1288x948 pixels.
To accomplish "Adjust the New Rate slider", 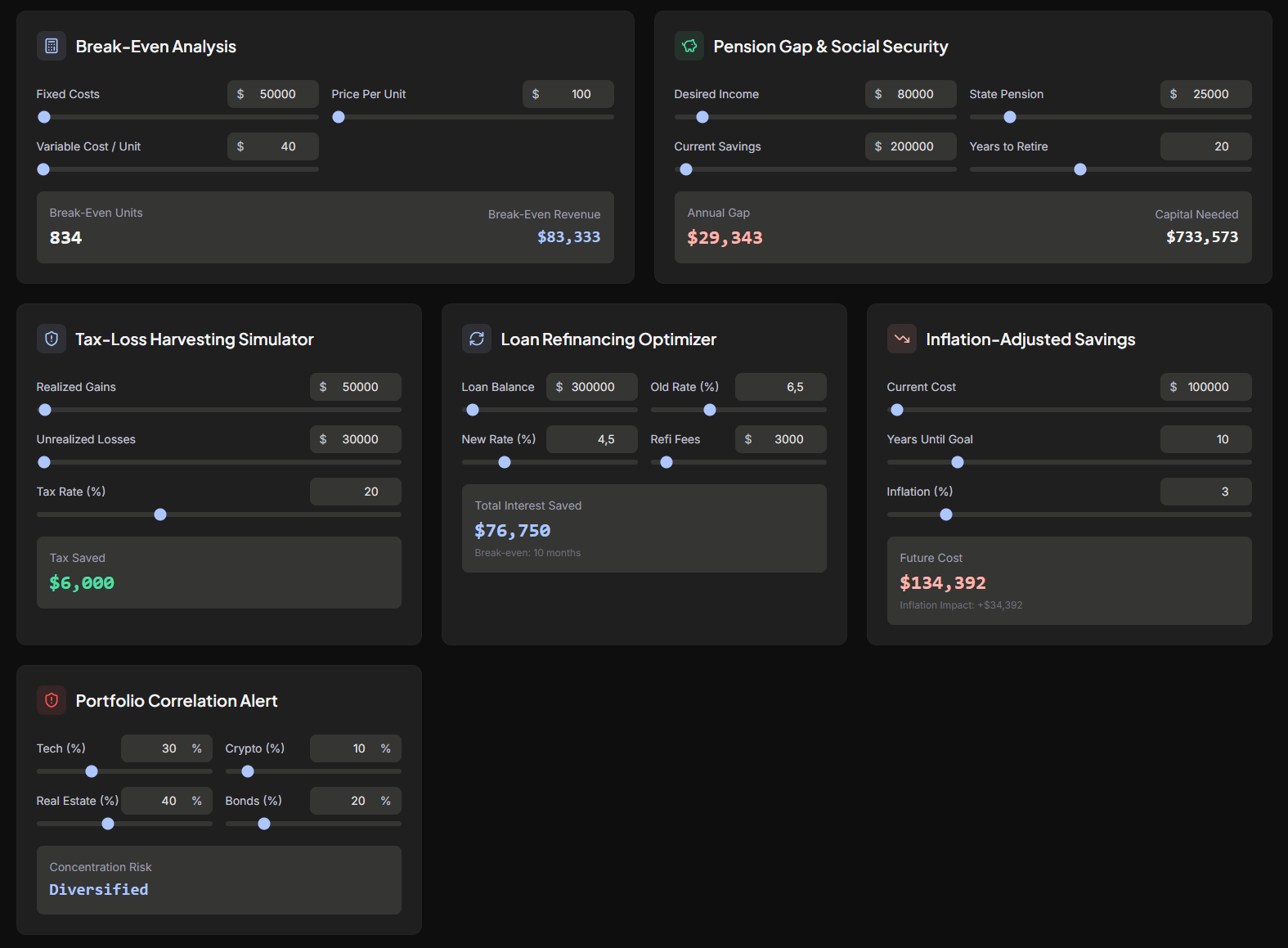I will [x=550, y=462].
